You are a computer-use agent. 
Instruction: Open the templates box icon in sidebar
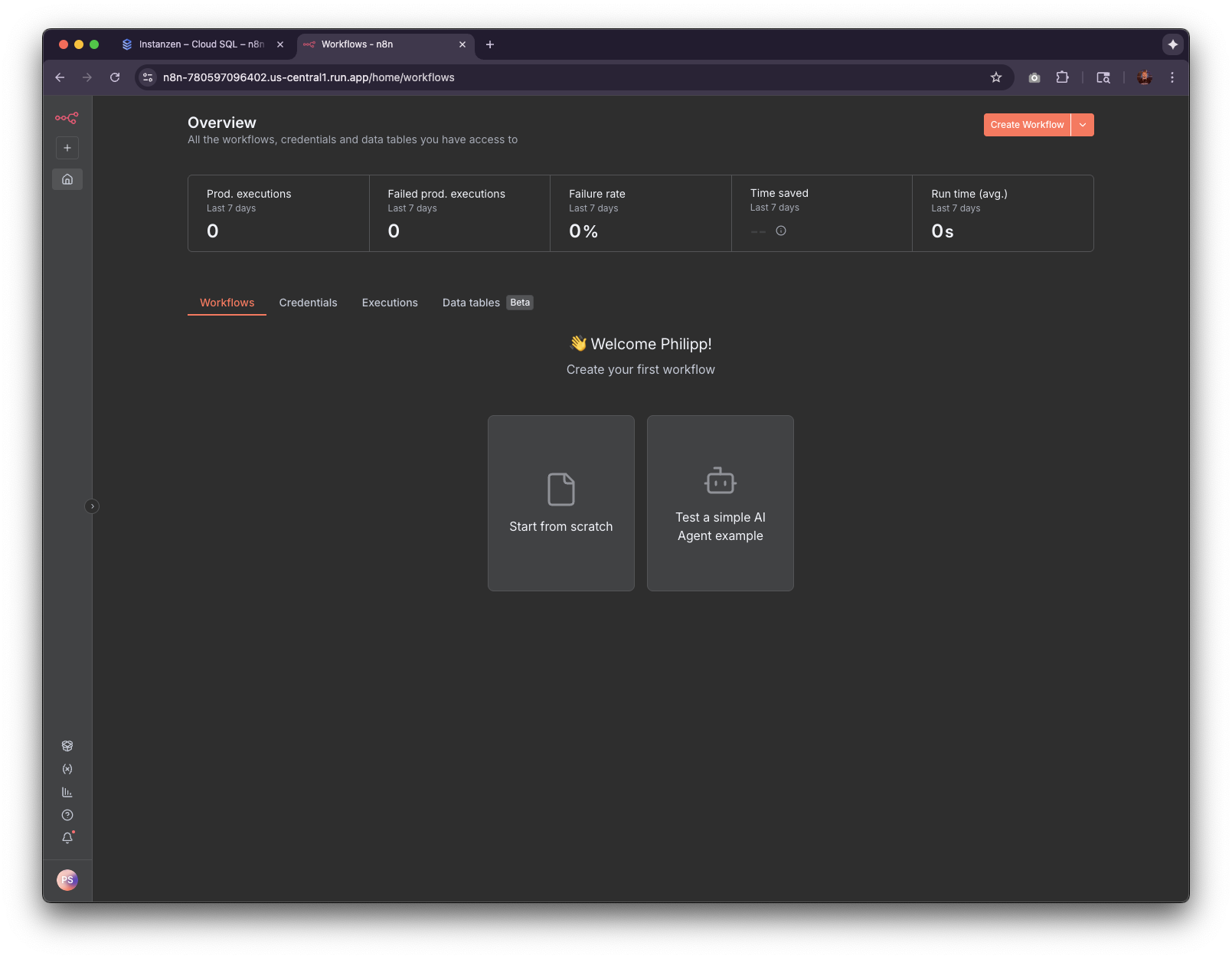pos(67,746)
